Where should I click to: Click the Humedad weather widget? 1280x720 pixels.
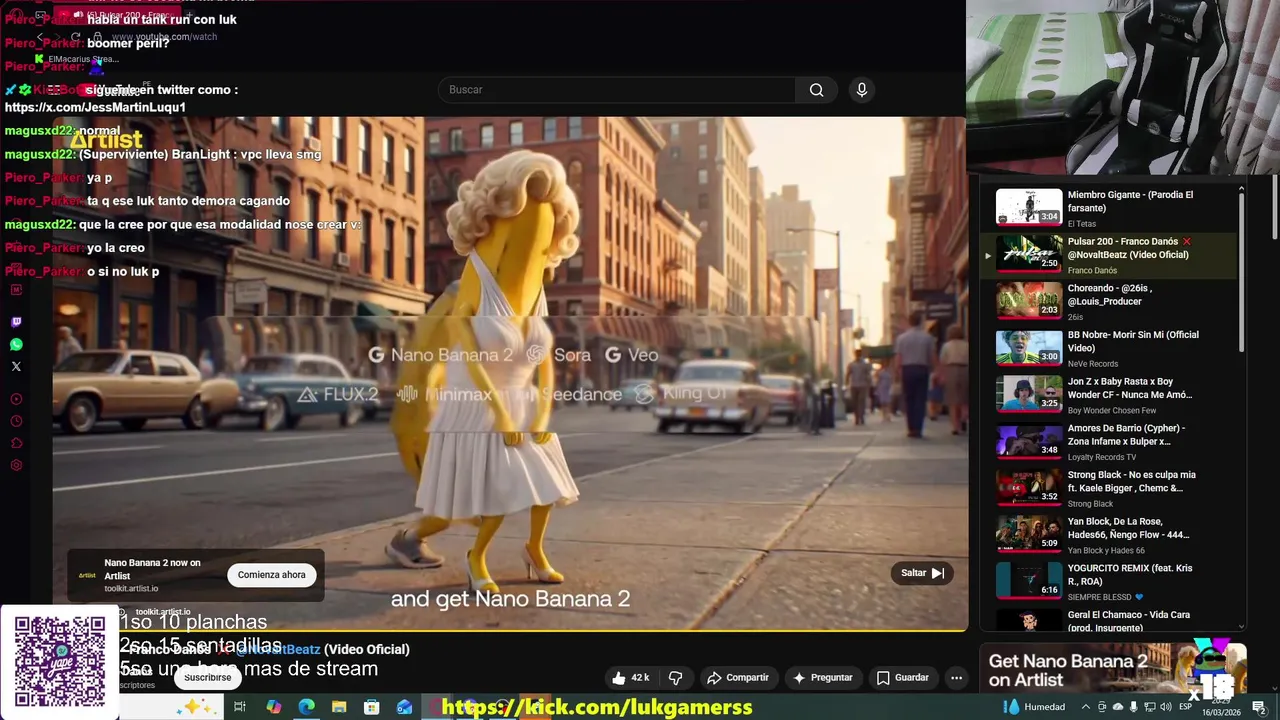[x=1034, y=707]
